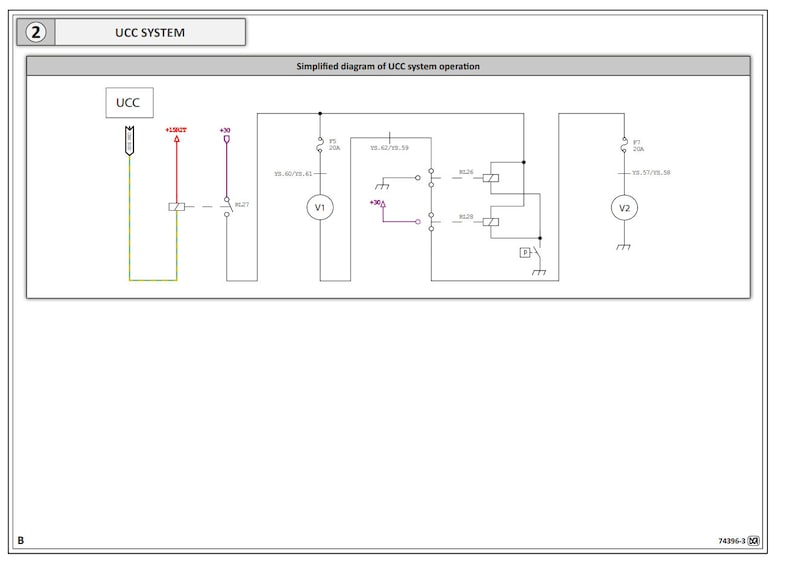This screenshot has width=794, height=561.
Task: Click the page letter B in footer
Action: (x=21, y=540)
